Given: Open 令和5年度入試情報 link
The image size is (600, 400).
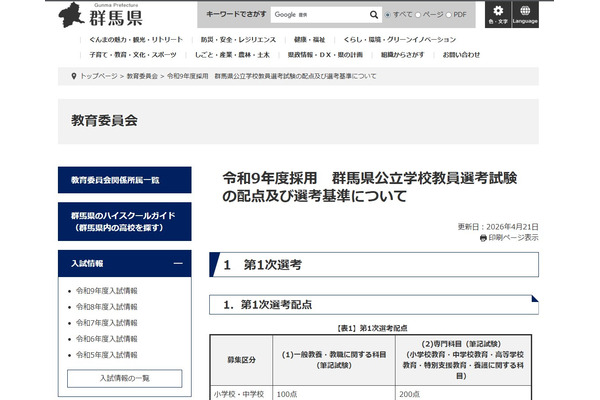Looking at the screenshot, I should (106, 355).
